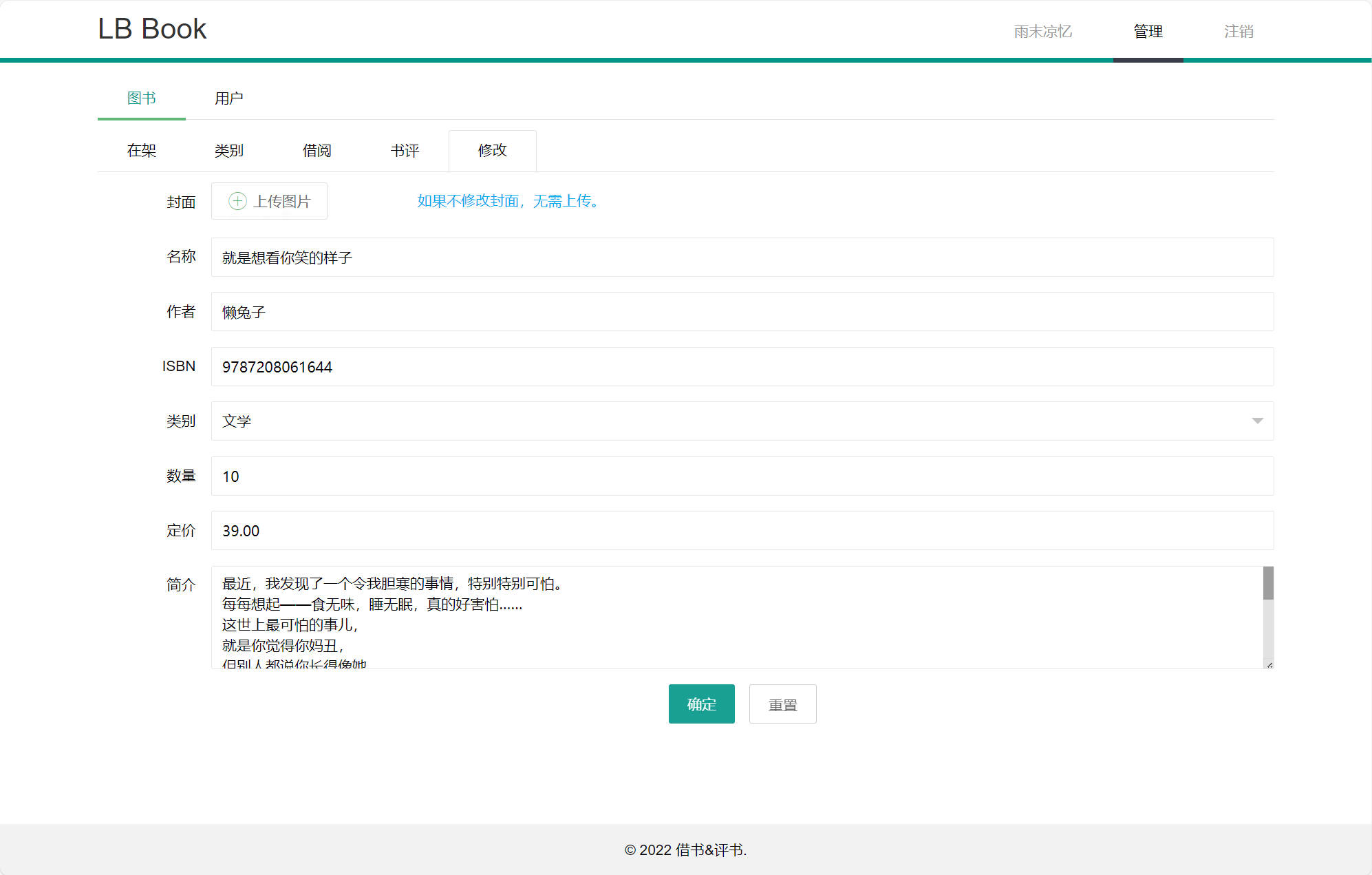The width and height of the screenshot is (1372, 875).
Task: Click the 管理 navigation item
Action: [1148, 32]
